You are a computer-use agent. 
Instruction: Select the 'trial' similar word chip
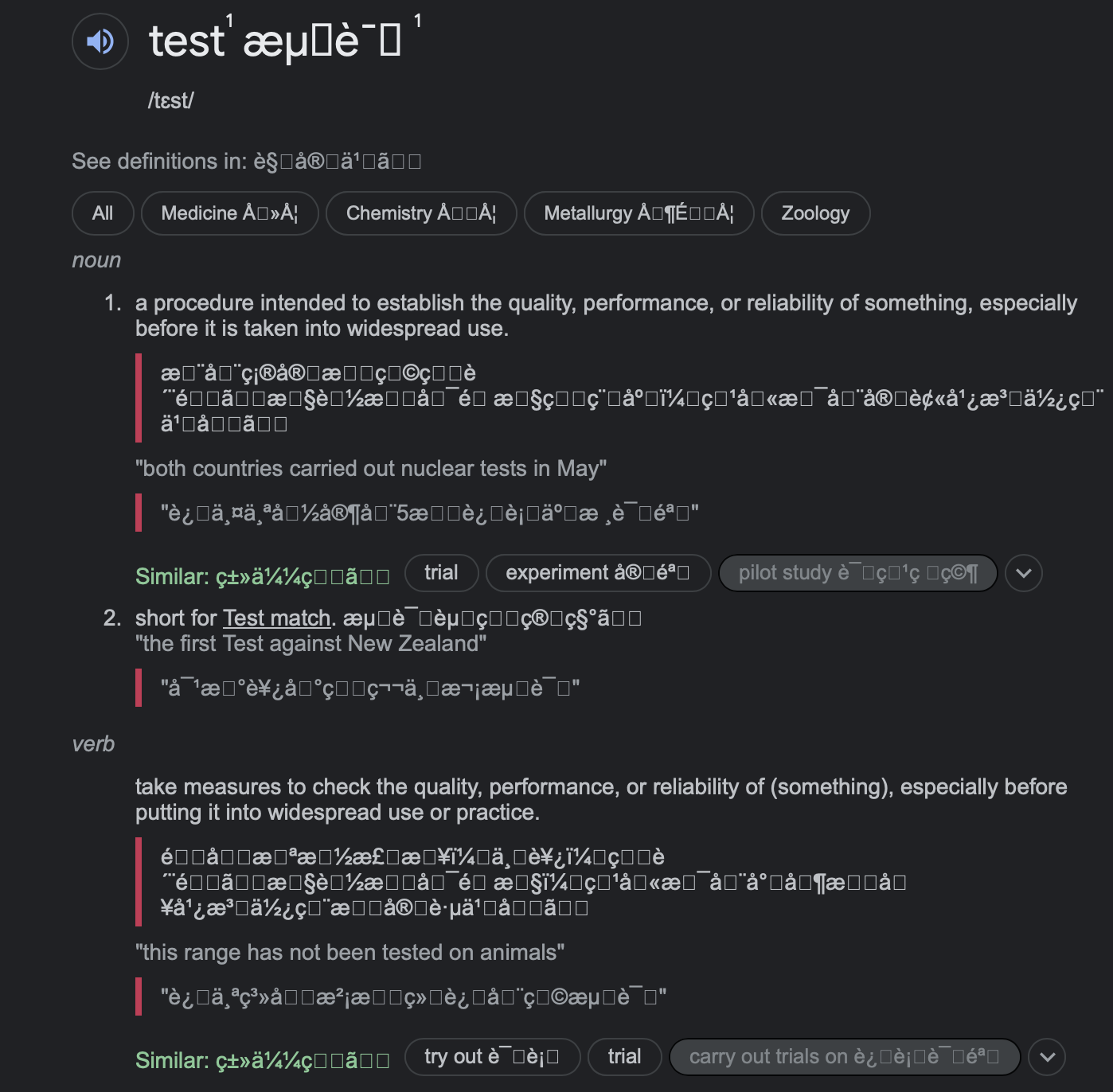pyautogui.click(x=441, y=572)
